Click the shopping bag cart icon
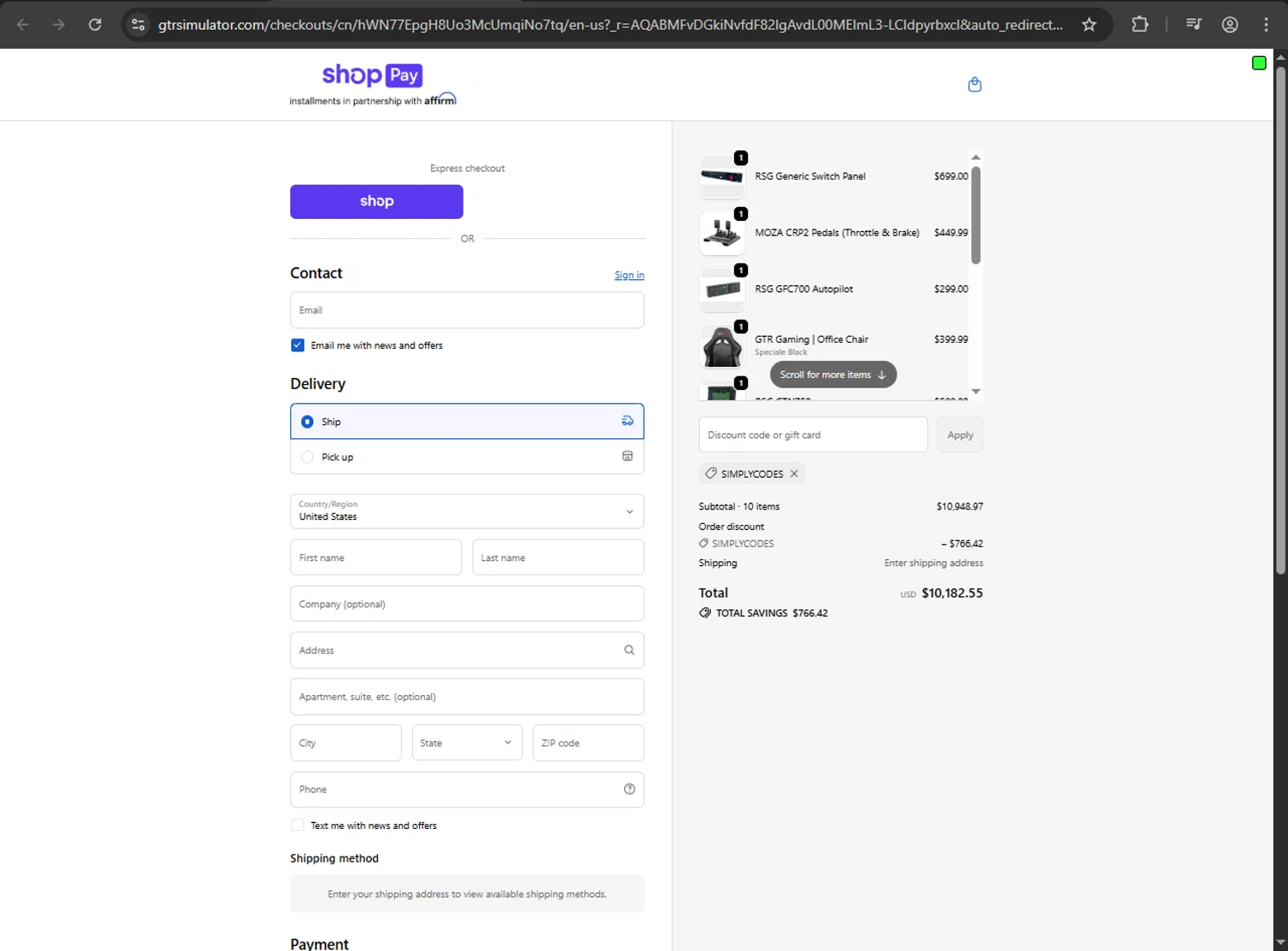Image resolution: width=1288 pixels, height=951 pixels. click(x=975, y=84)
